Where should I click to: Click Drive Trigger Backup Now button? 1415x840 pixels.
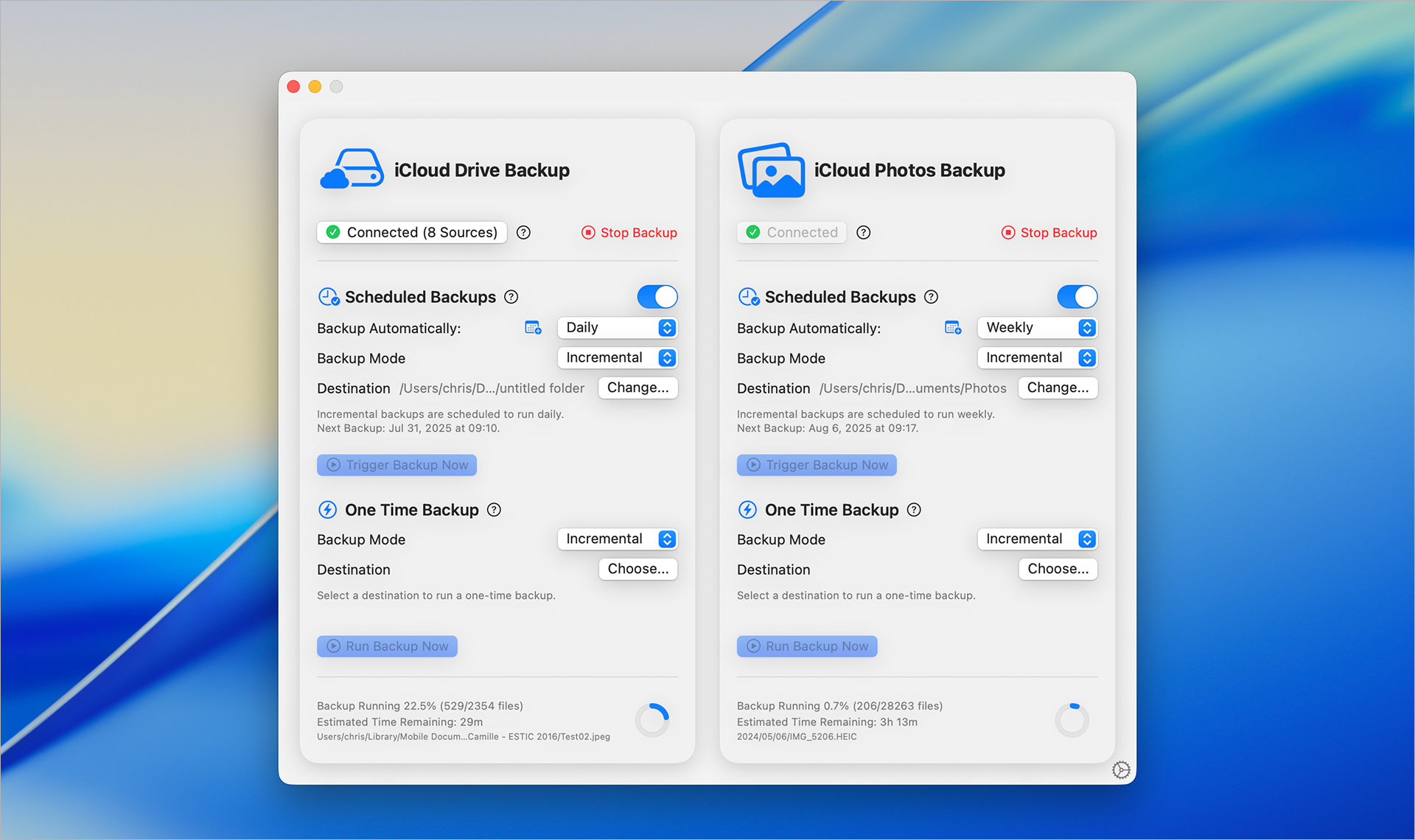coord(397,465)
